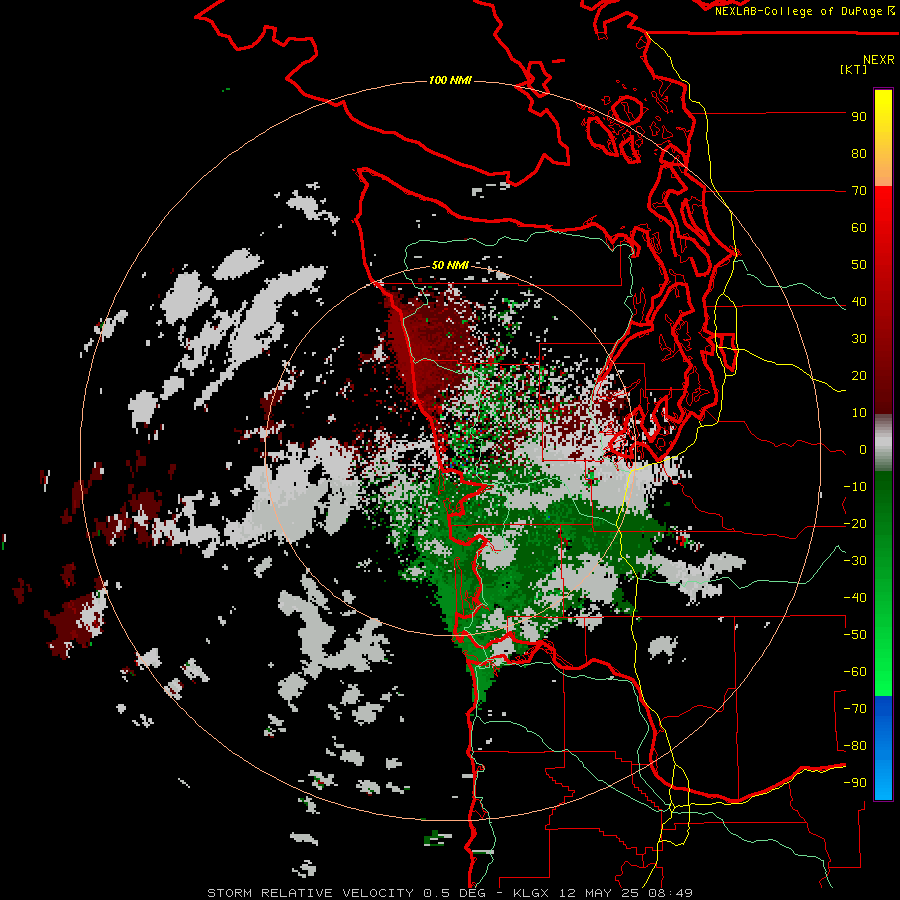Click the -30 value on velocity scale

(855, 561)
